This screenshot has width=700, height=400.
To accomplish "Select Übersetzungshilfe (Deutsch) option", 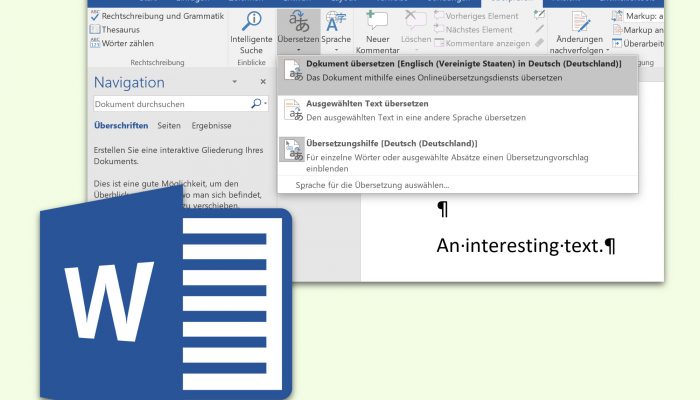I will (x=458, y=155).
